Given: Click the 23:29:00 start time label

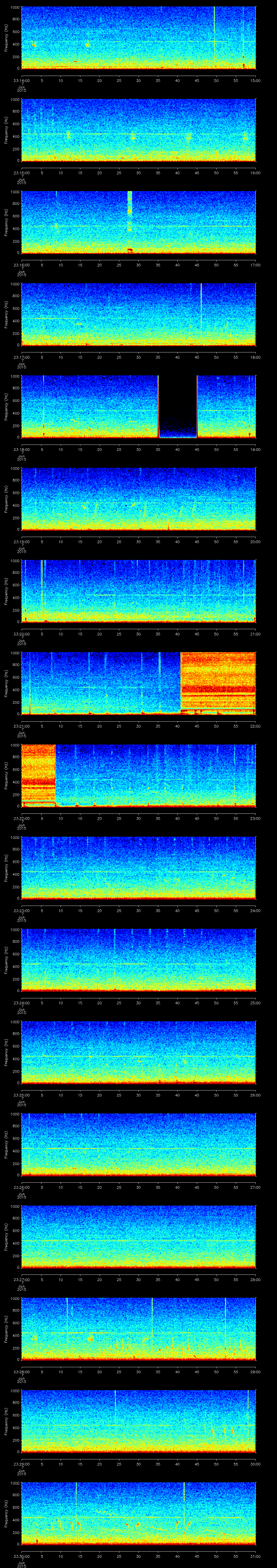Looking at the screenshot, I should point(21,1464).
